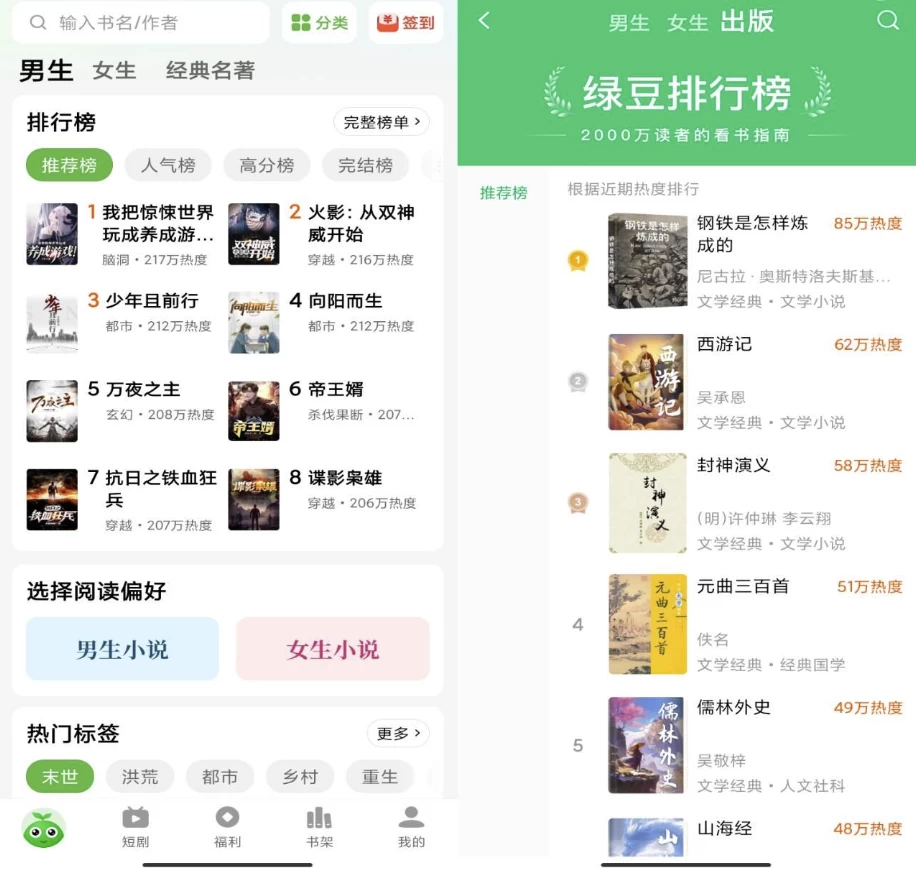Go back with the left arrow
This screenshot has height=869, width=916.
point(484,21)
